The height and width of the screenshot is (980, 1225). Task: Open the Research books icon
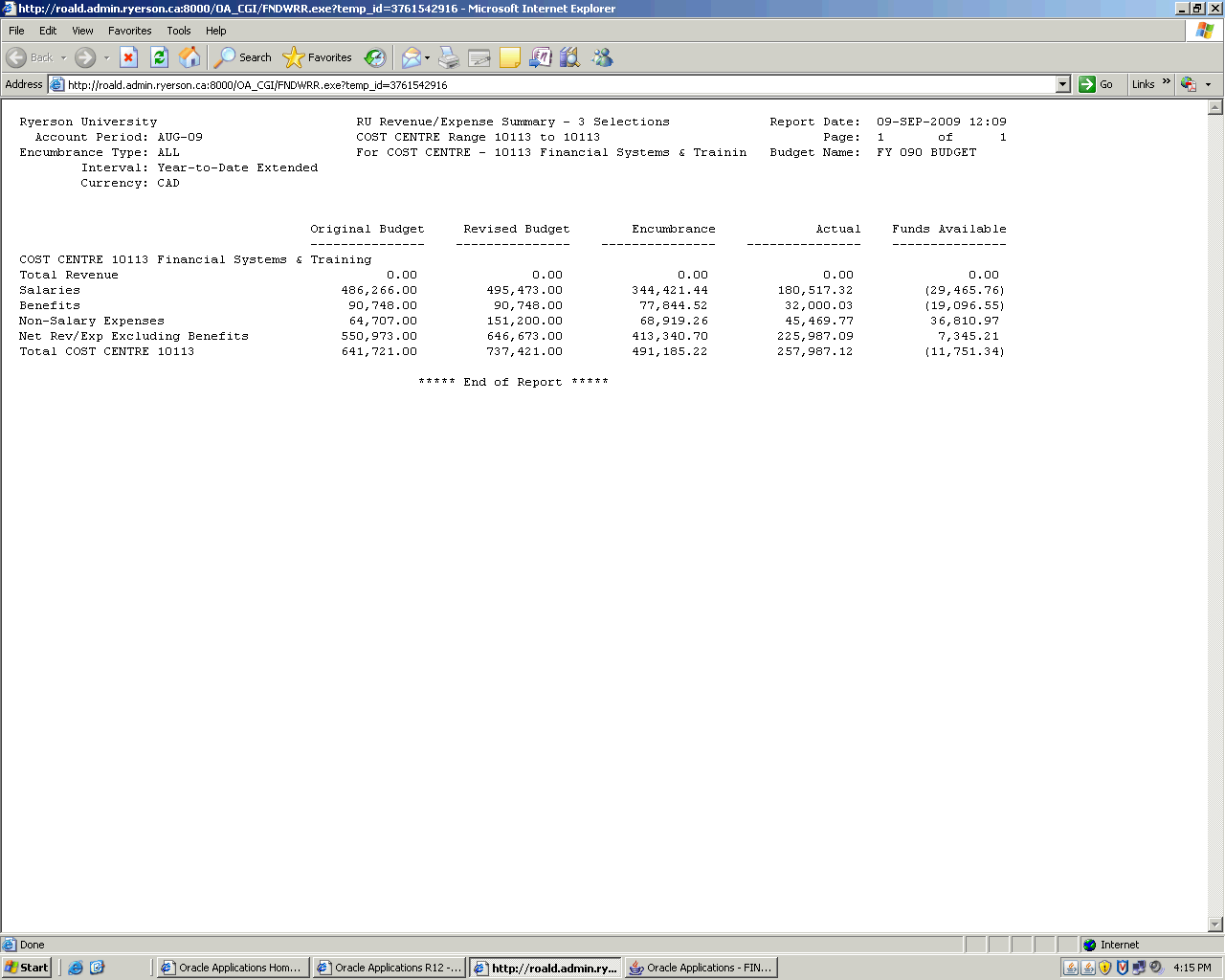570,57
